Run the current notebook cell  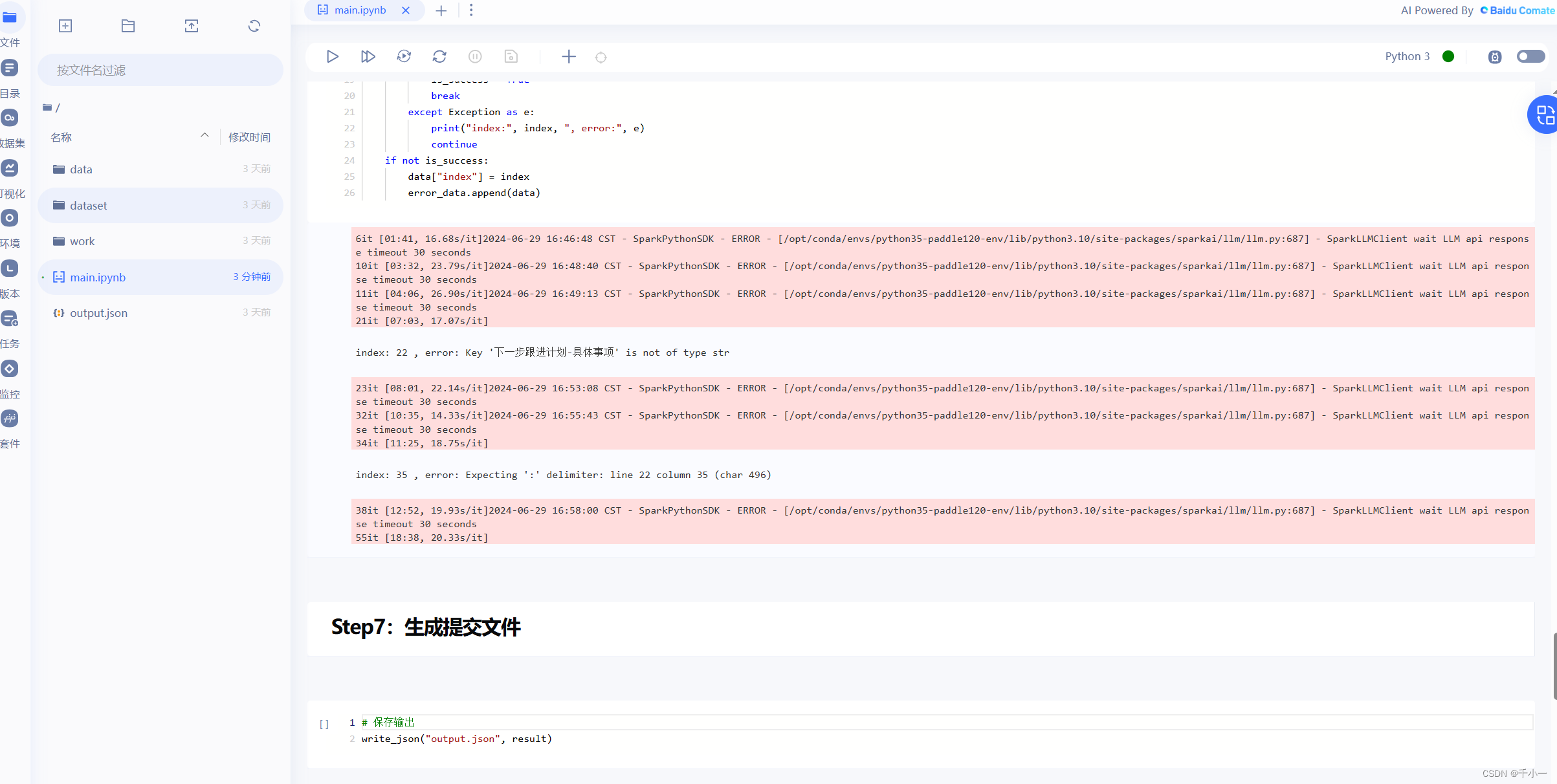pyautogui.click(x=332, y=57)
